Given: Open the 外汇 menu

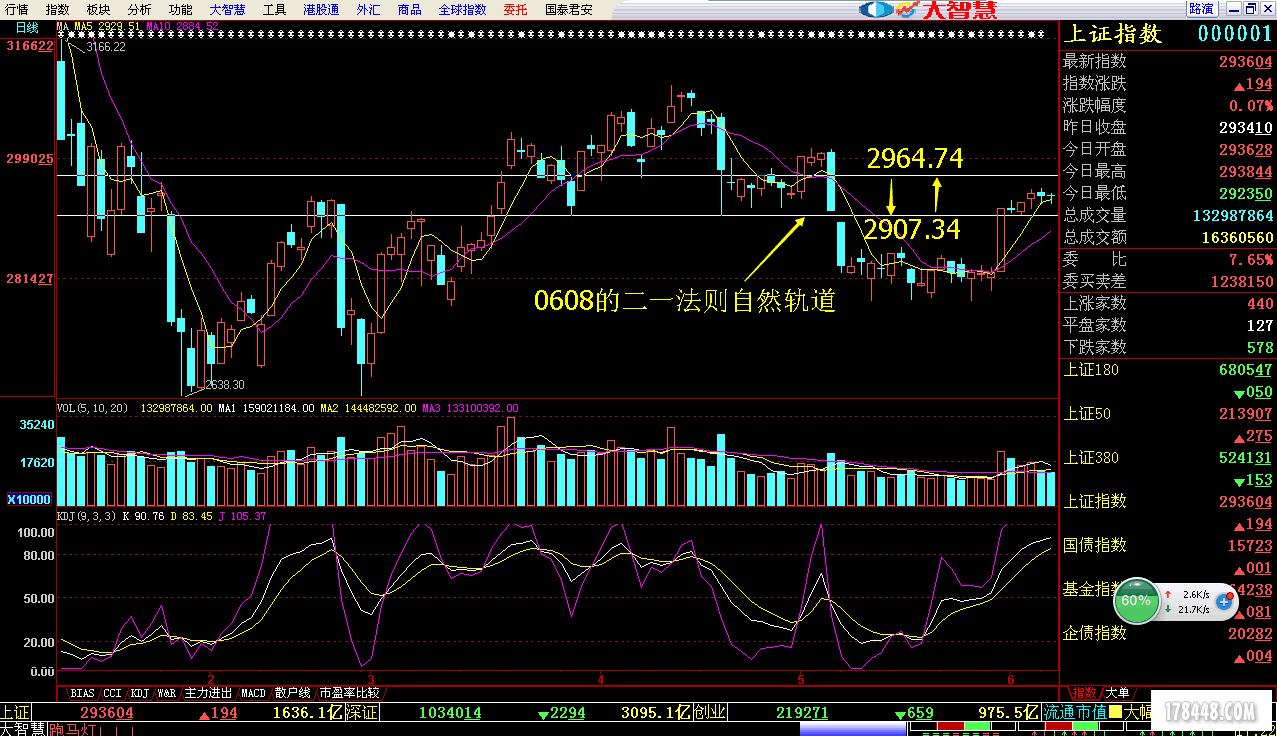Looking at the screenshot, I should [x=368, y=9].
